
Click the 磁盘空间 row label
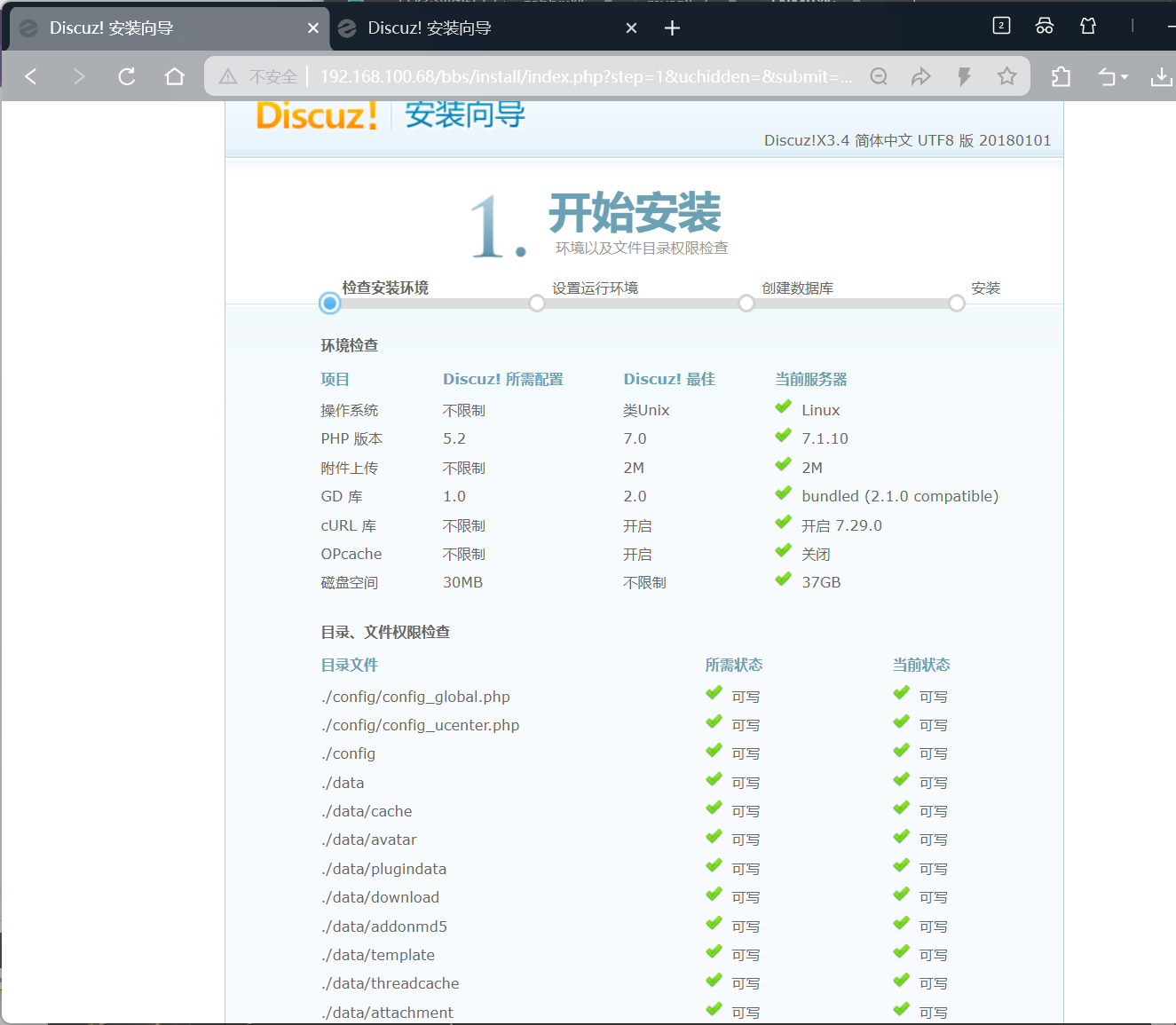click(350, 582)
